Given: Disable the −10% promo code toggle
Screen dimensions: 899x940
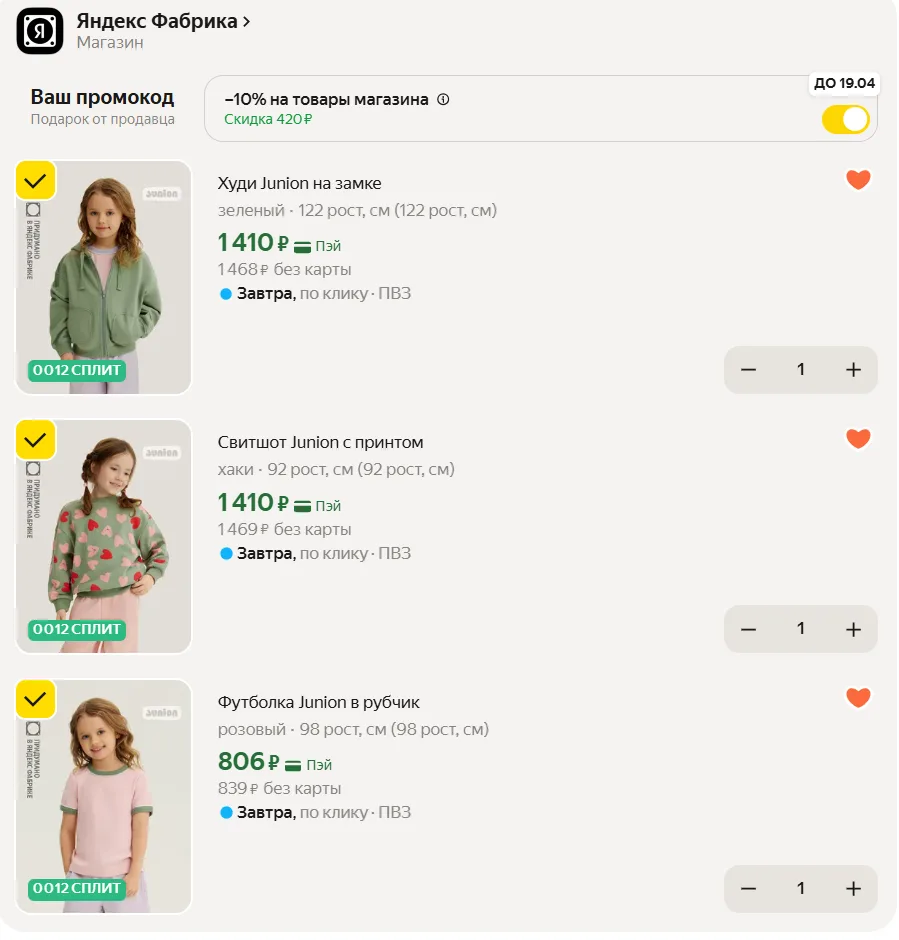Looking at the screenshot, I should pos(846,120).
